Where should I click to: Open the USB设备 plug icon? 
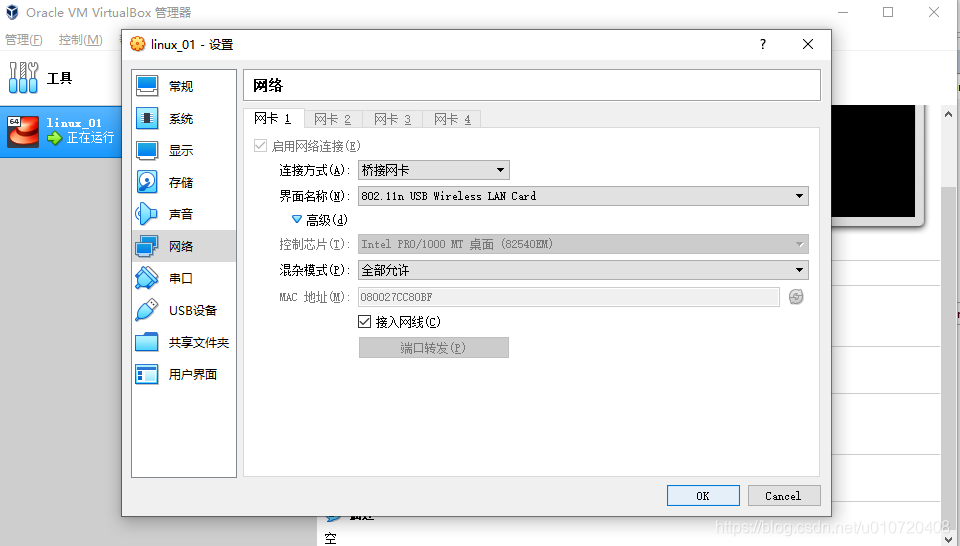coord(147,310)
